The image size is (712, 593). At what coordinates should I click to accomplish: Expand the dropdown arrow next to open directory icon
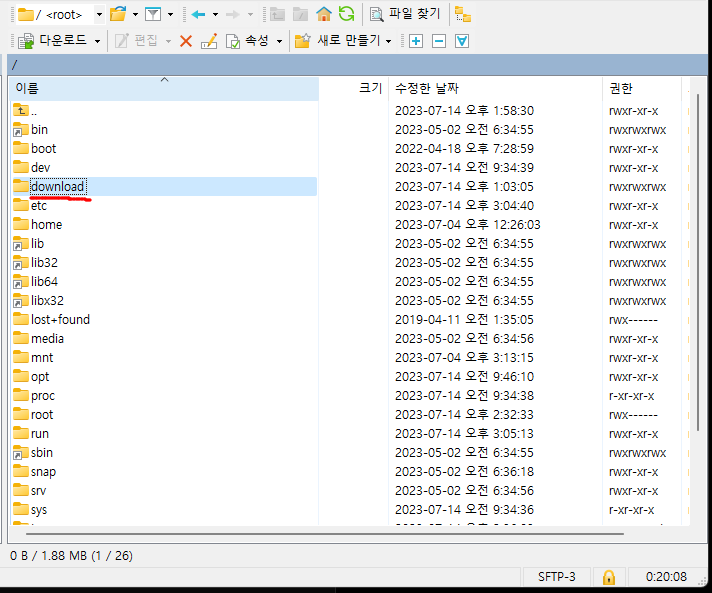pos(135,15)
